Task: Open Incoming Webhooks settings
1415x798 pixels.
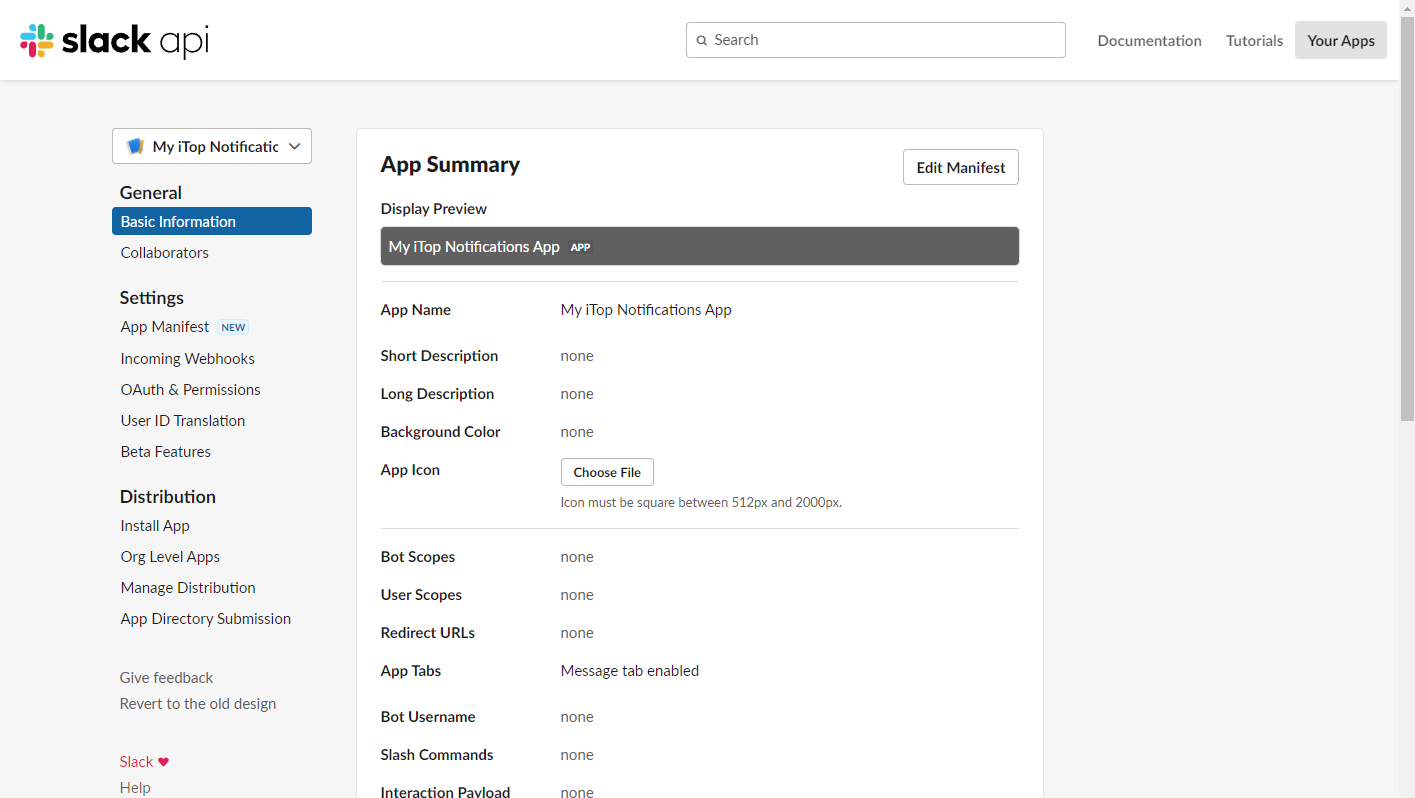Action: pos(187,359)
